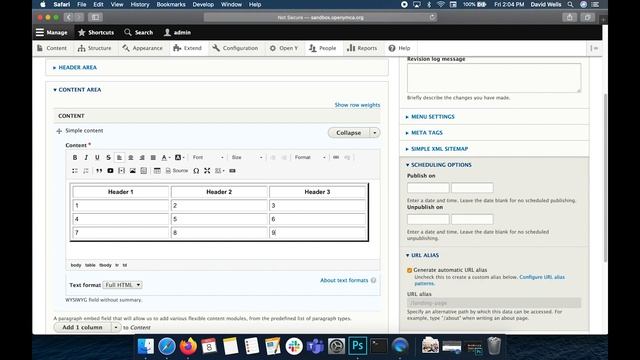Insert a numbered list

pyautogui.click(x=86, y=171)
